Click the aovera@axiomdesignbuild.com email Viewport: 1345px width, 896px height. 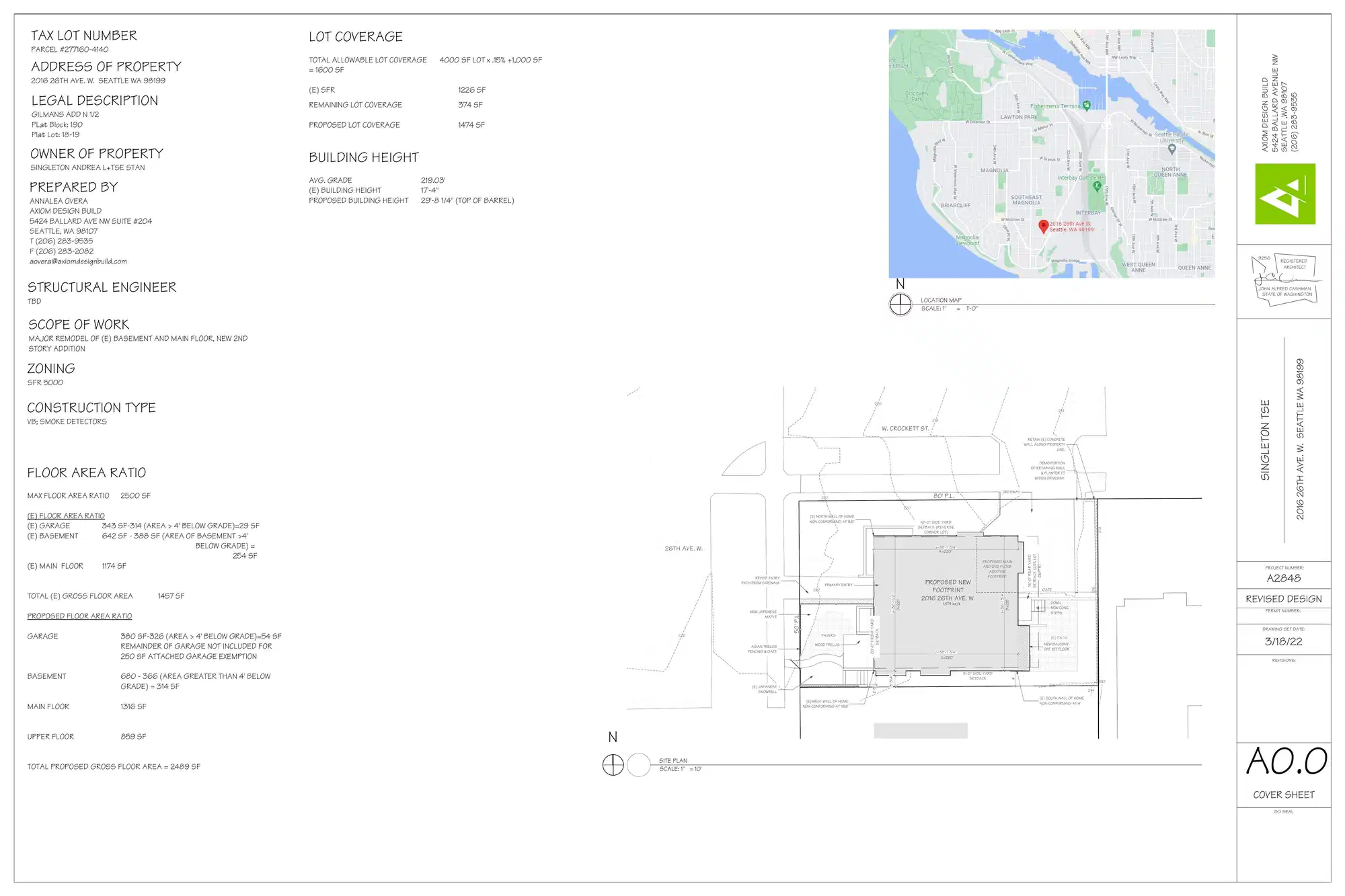click(x=78, y=261)
